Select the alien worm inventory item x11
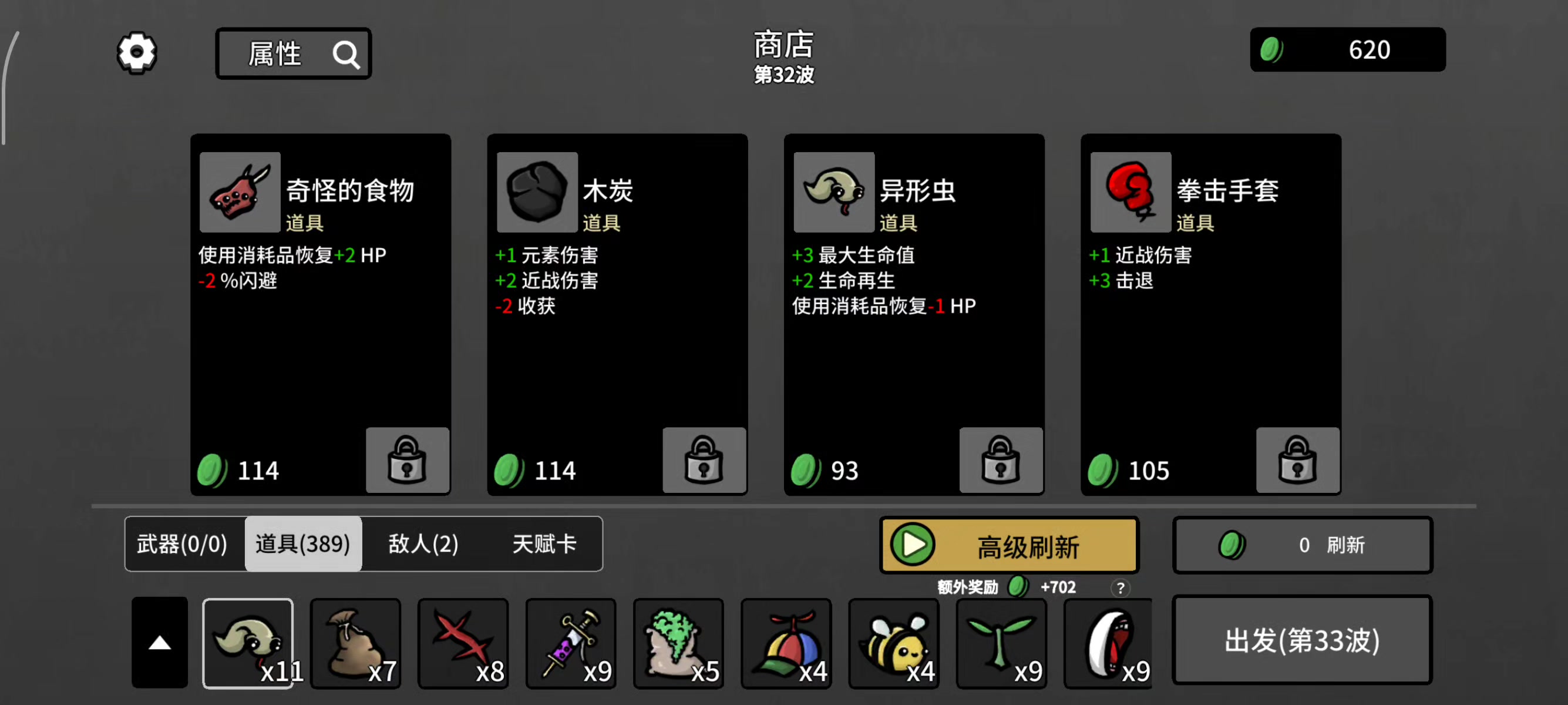 [248, 643]
